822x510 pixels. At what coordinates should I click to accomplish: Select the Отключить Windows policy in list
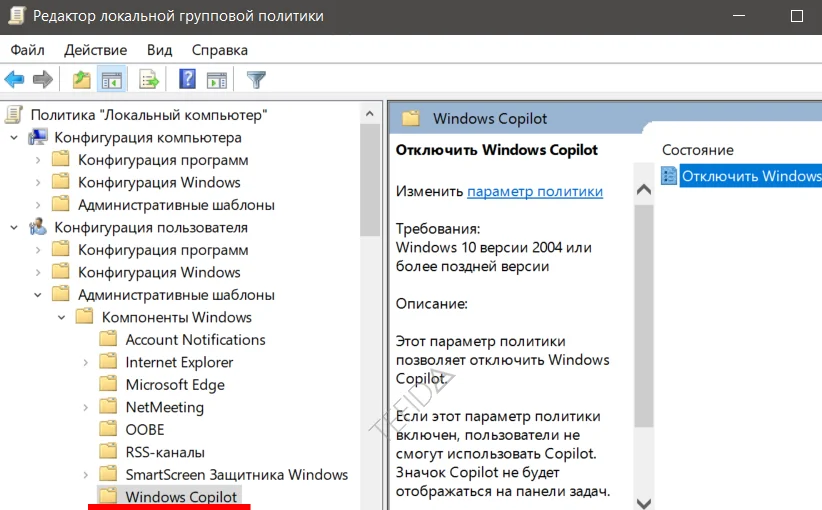pos(751,176)
